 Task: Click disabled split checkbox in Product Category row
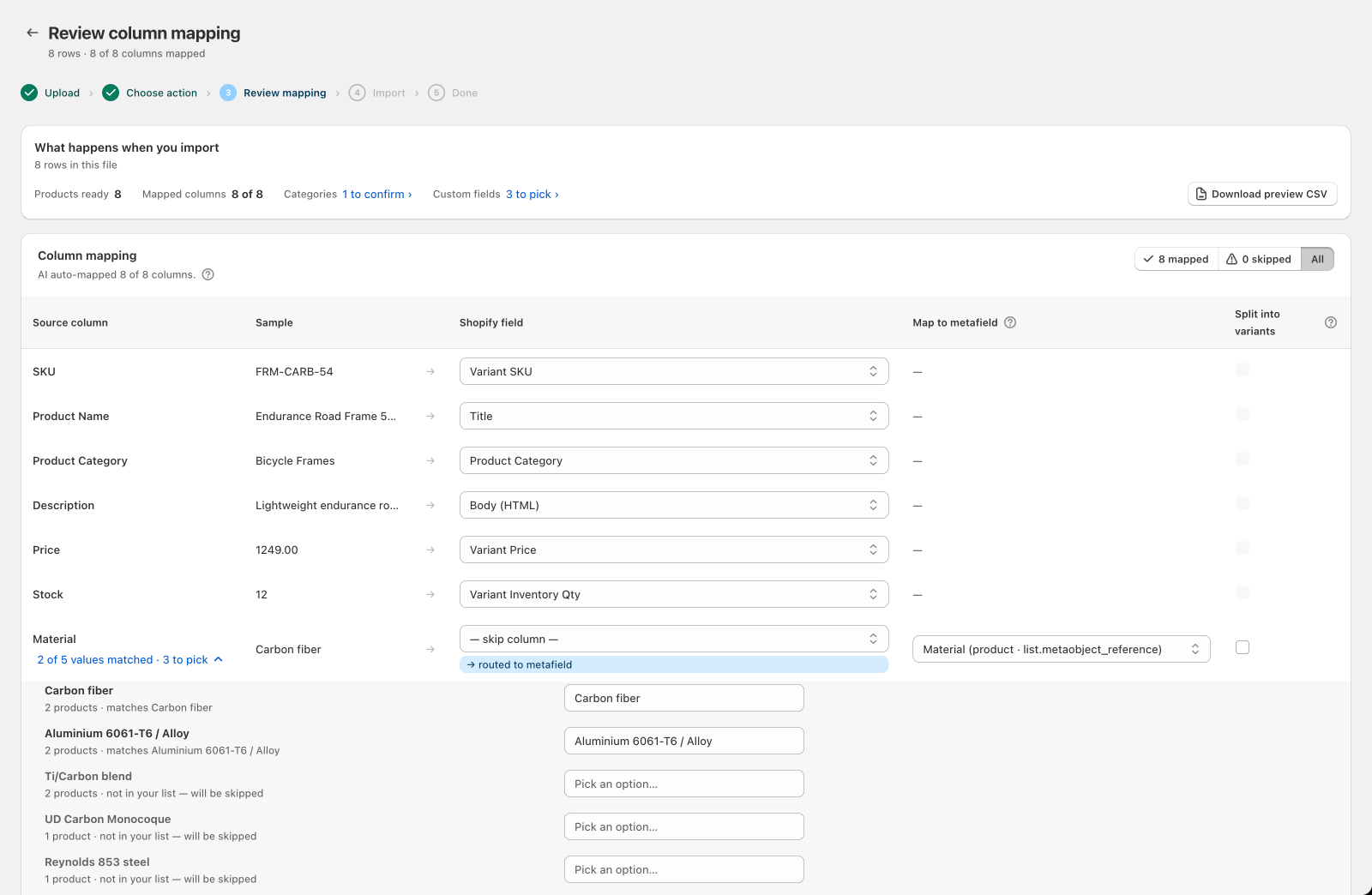(x=1243, y=459)
